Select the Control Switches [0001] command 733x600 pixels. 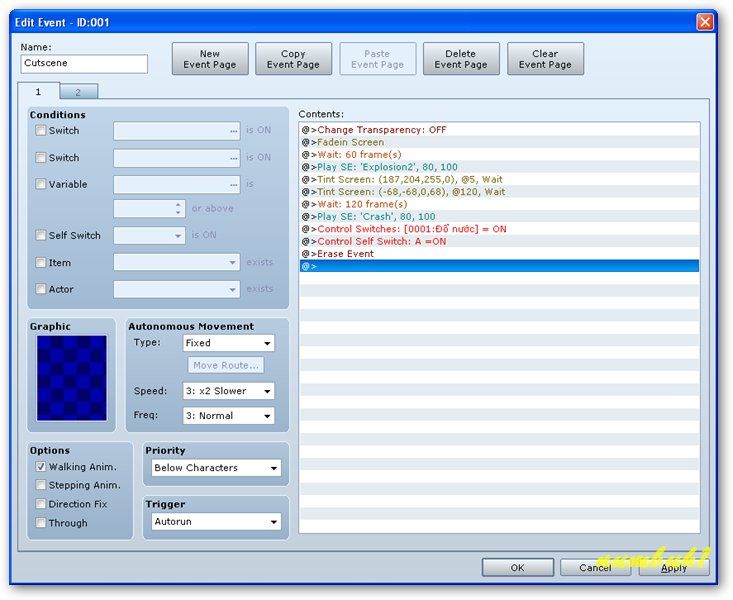[499, 229]
